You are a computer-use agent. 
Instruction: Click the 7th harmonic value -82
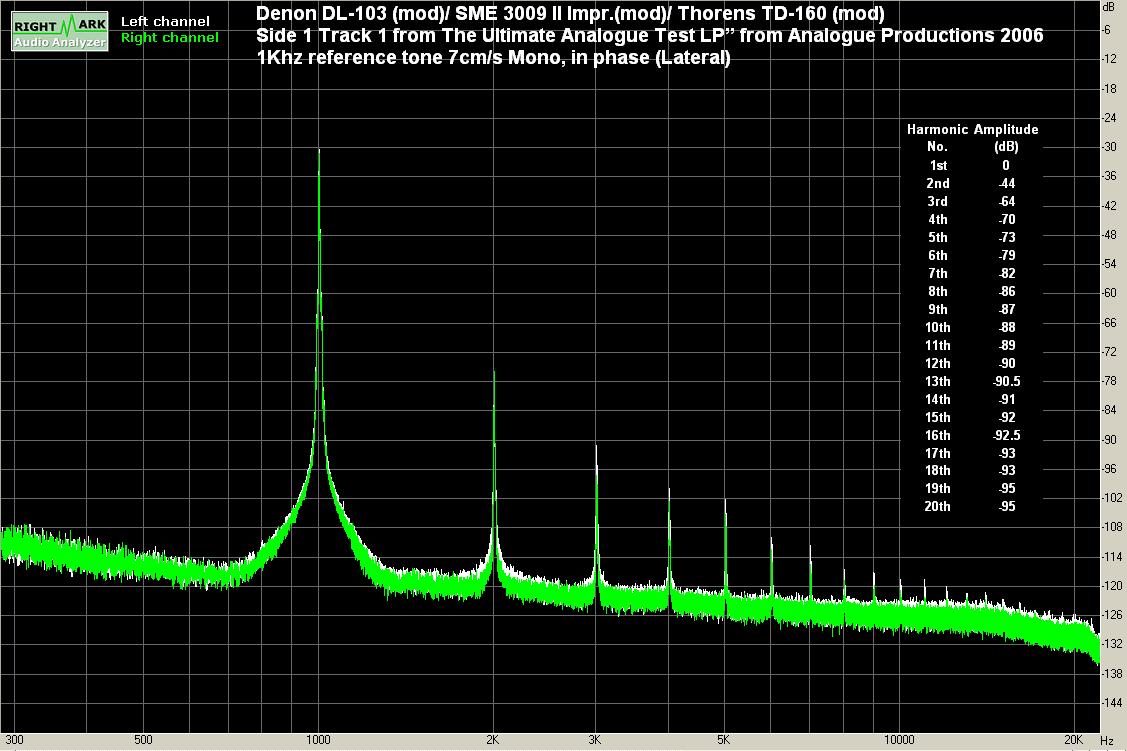1006,273
